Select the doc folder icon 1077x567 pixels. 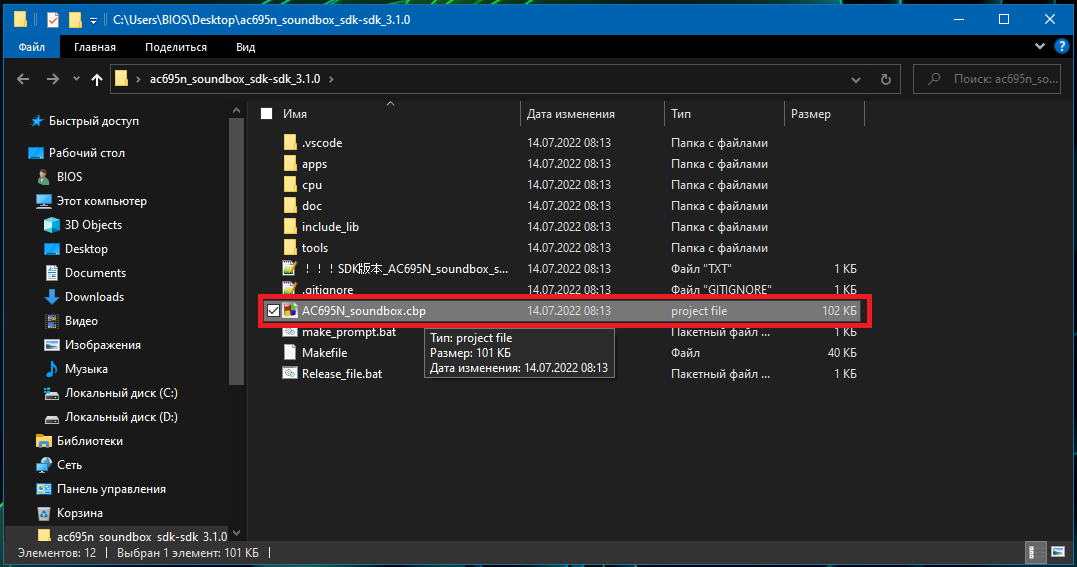290,205
